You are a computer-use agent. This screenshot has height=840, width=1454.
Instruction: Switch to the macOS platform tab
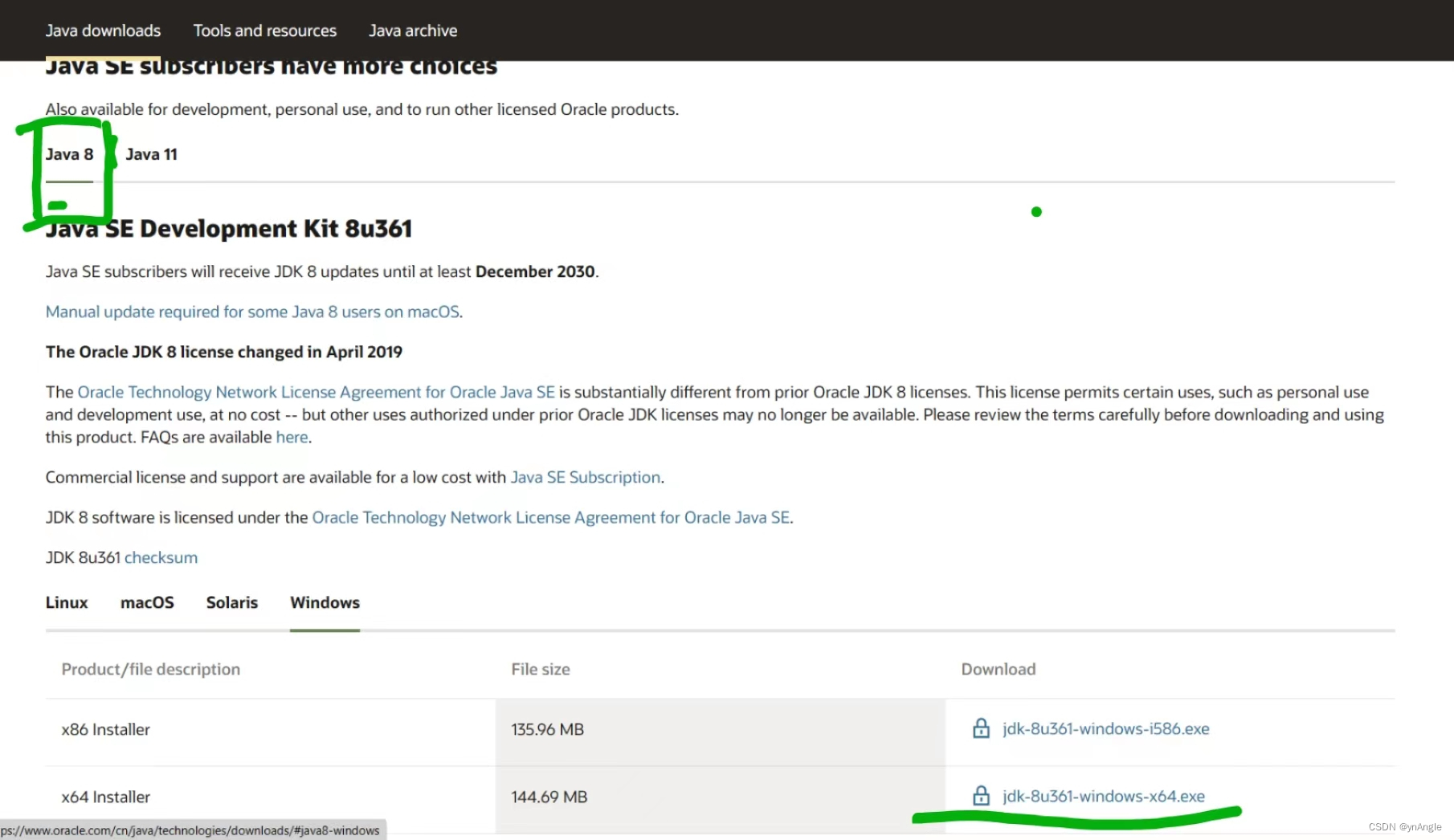point(147,602)
